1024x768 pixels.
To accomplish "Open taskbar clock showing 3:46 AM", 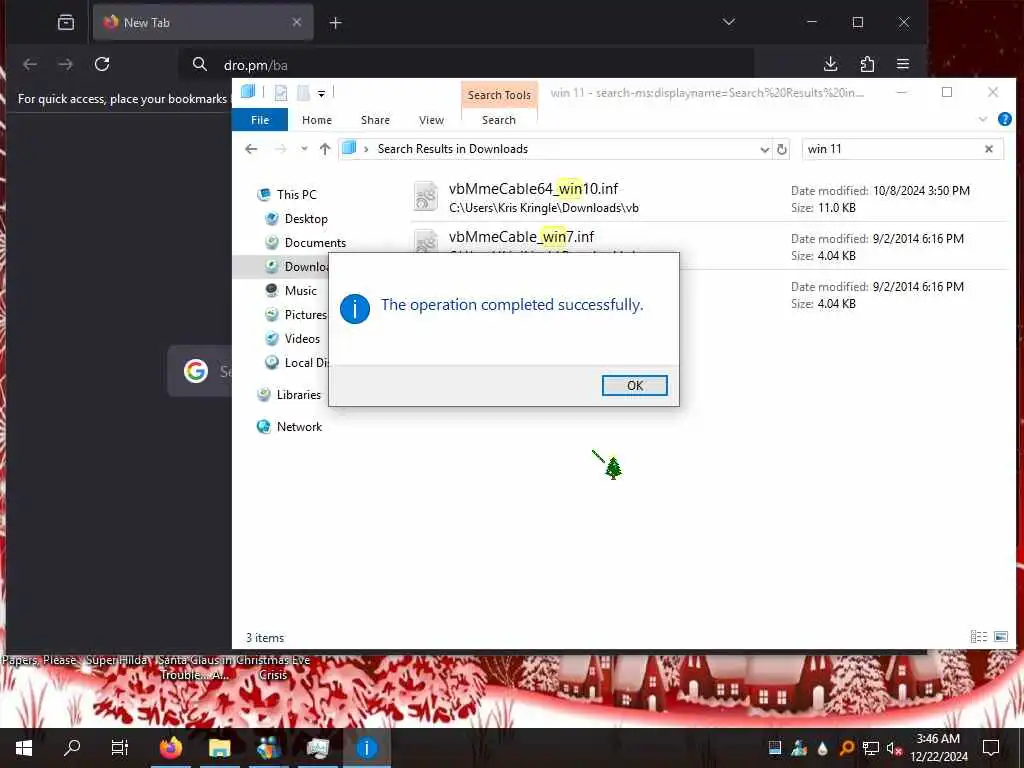I will pos(938,748).
